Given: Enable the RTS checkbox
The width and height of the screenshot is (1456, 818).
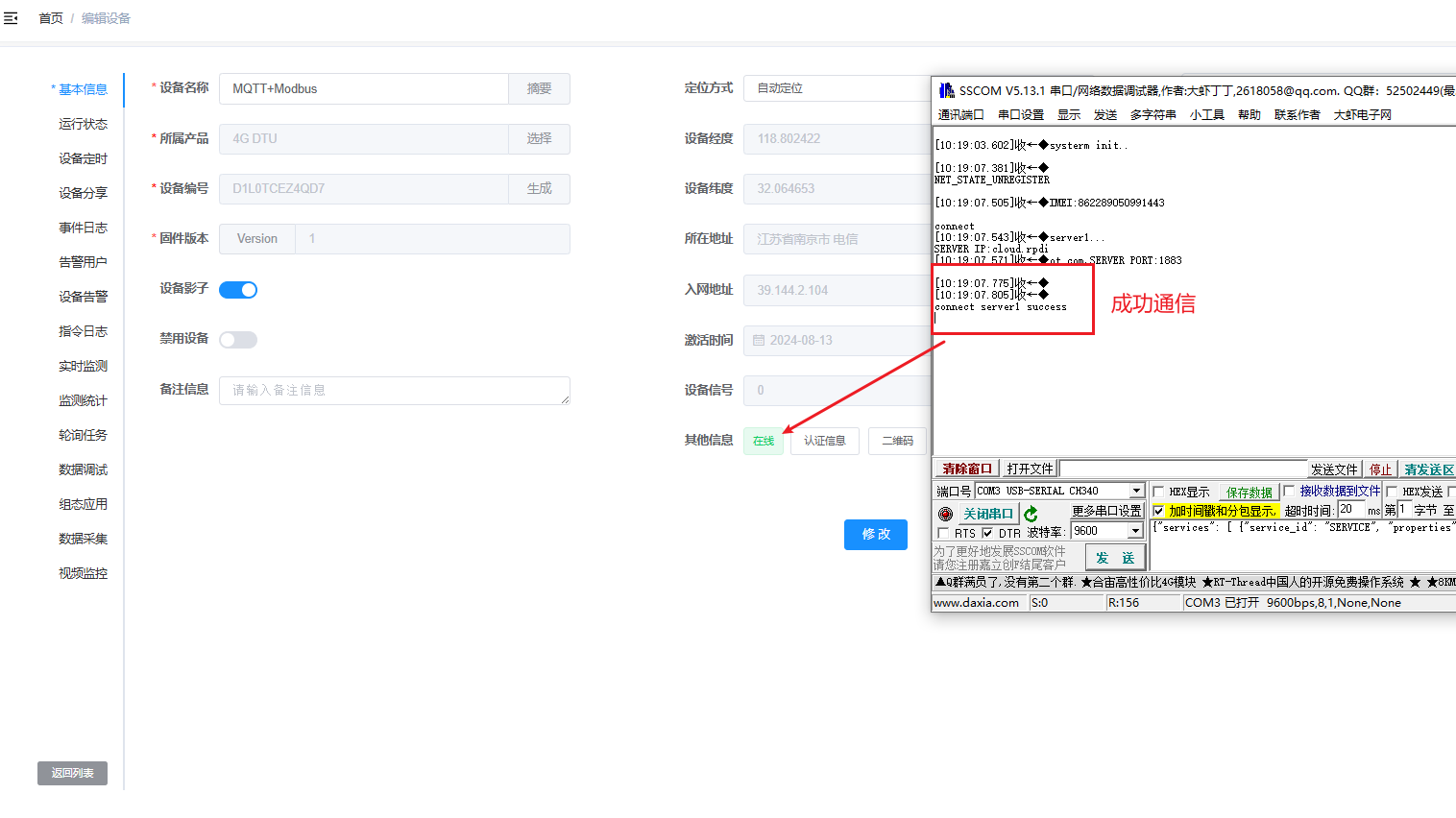Looking at the screenshot, I should click(943, 533).
